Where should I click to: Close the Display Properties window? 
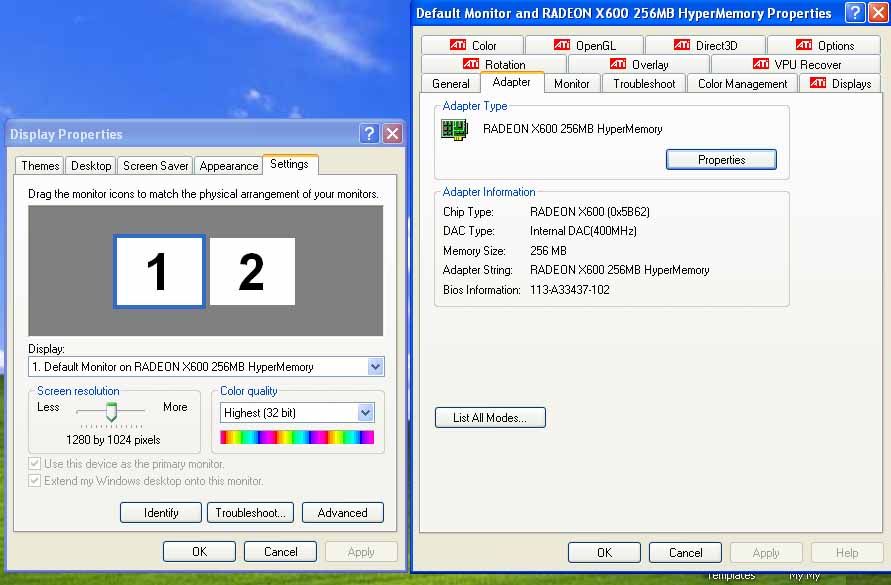[392, 134]
